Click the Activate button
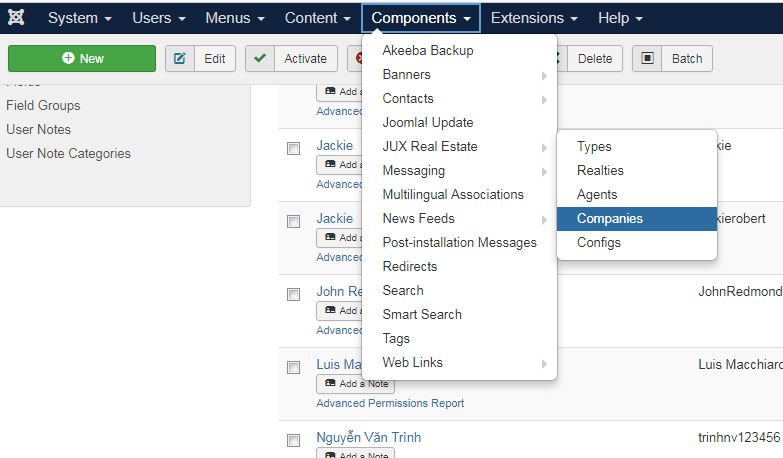The image size is (783, 458). pos(291,58)
